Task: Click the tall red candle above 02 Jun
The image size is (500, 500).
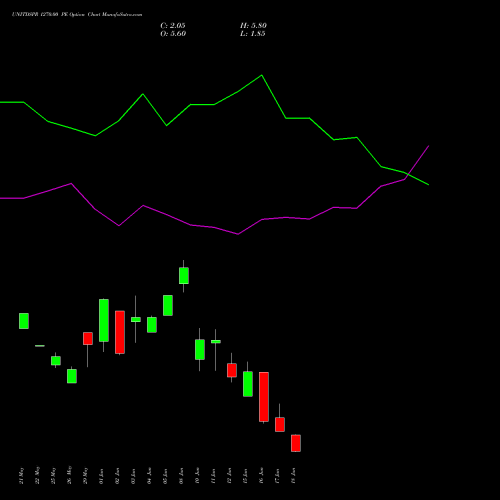Action: [120, 332]
